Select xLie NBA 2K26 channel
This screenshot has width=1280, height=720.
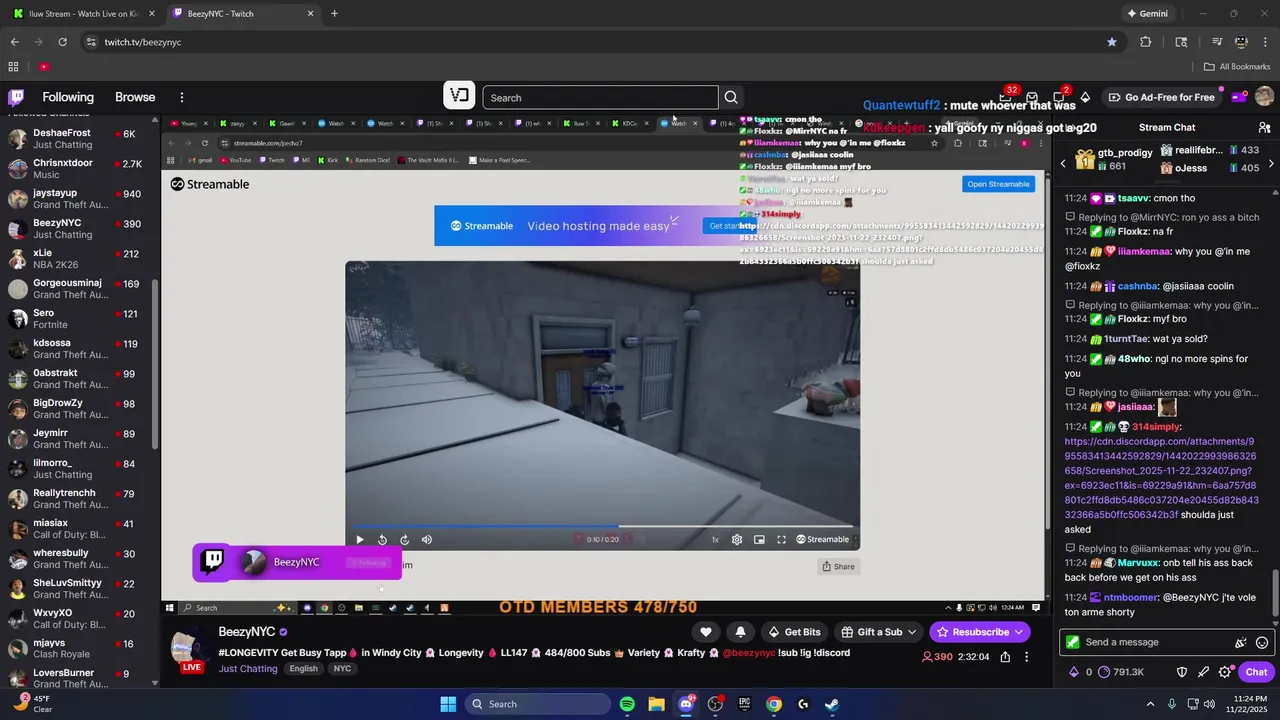click(x=78, y=259)
